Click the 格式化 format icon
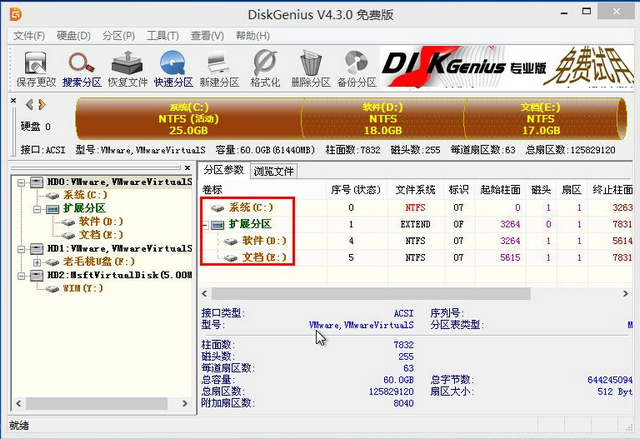The image size is (640, 439). (265, 69)
